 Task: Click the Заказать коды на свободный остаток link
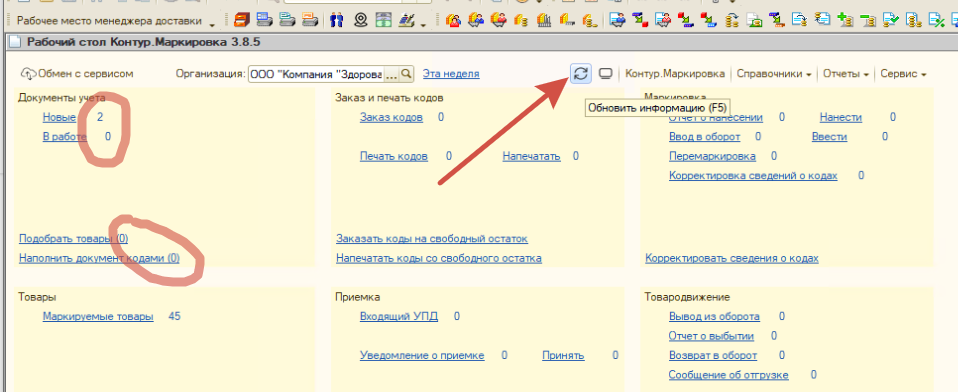(432, 239)
